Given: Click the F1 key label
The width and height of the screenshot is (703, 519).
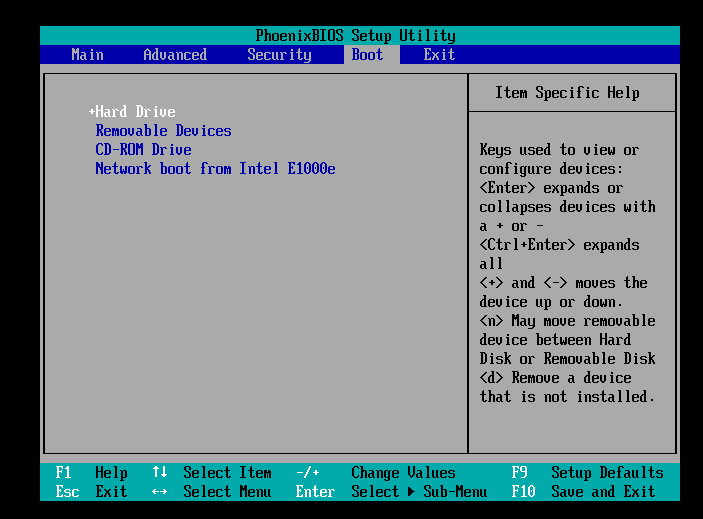Looking at the screenshot, I should [63, 472].
